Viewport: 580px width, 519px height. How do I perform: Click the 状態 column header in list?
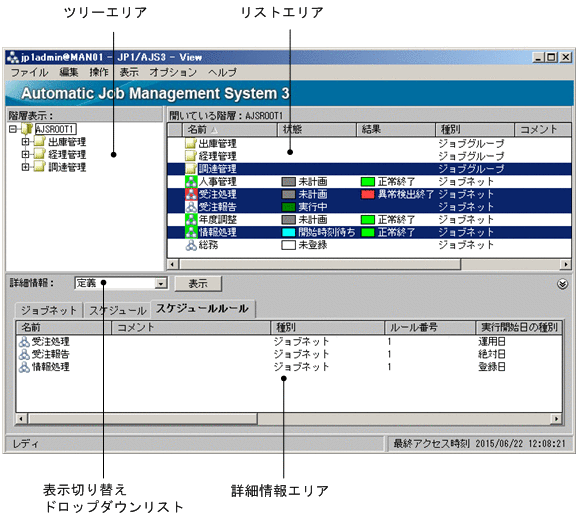click(x=317, y=129)
